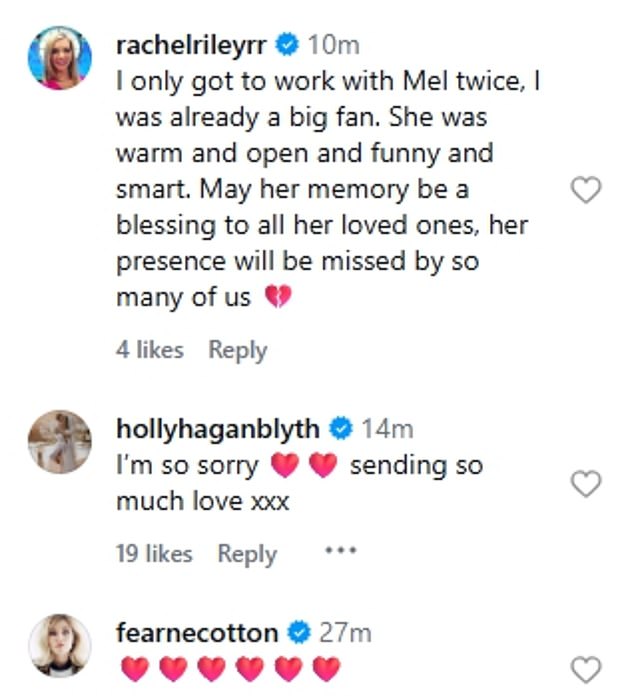Viewport: 634px width, 696px height.
Task: View the 19 likes on hollyhaganblyth's comment
Action: coord(154,554)
